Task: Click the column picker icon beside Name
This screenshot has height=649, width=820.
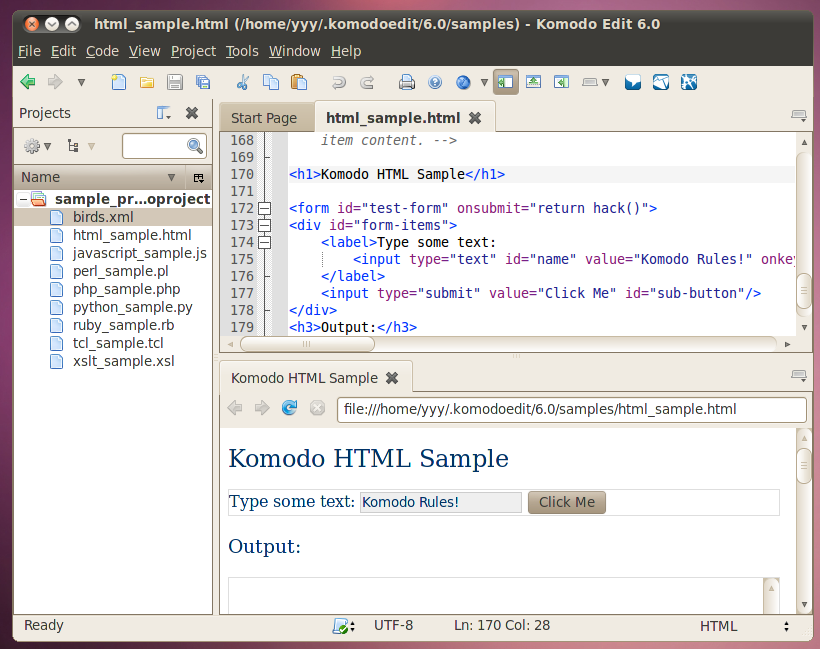Action: (x=199, y=178)
